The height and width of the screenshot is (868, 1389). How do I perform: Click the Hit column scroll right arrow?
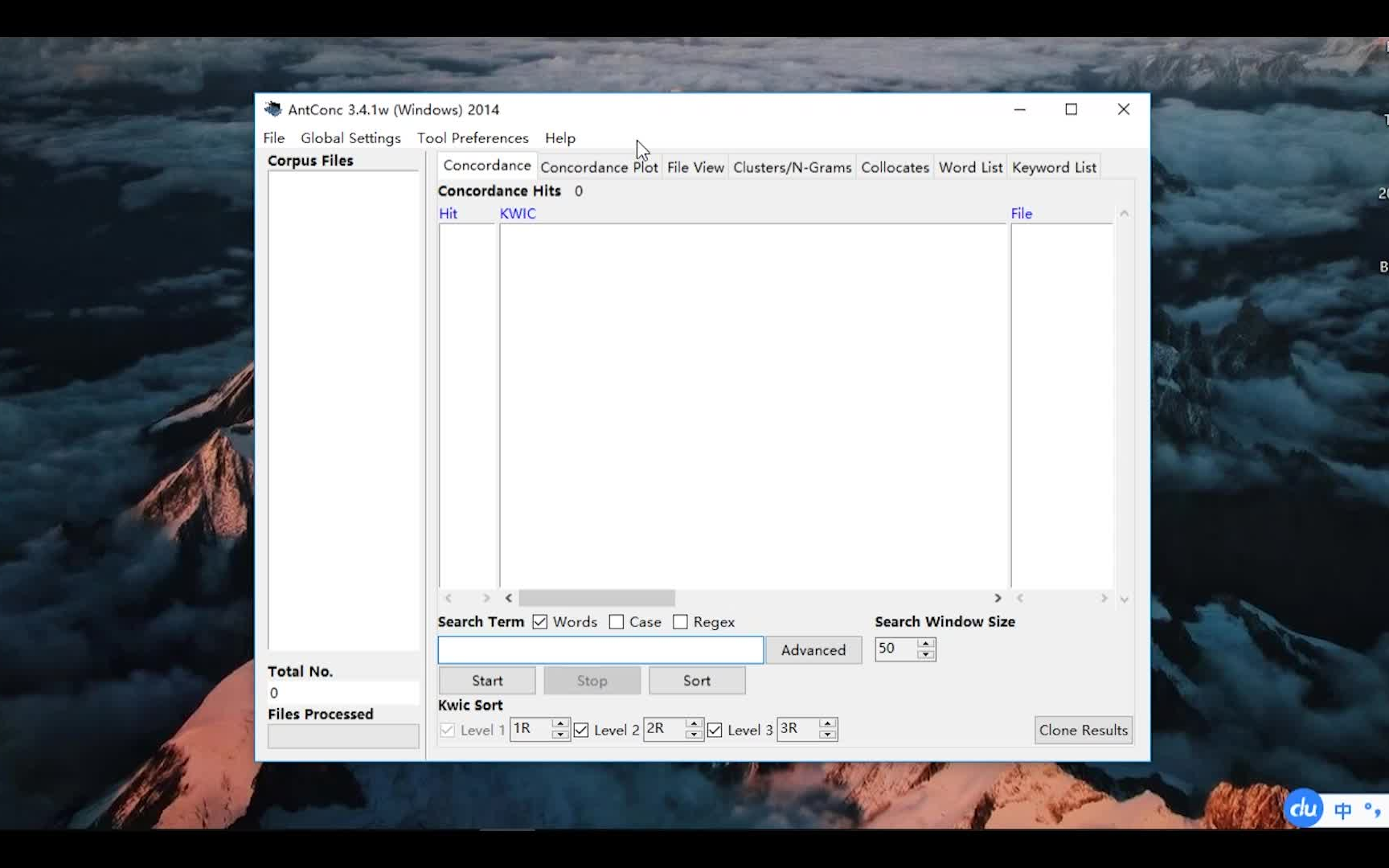point(486,598)
